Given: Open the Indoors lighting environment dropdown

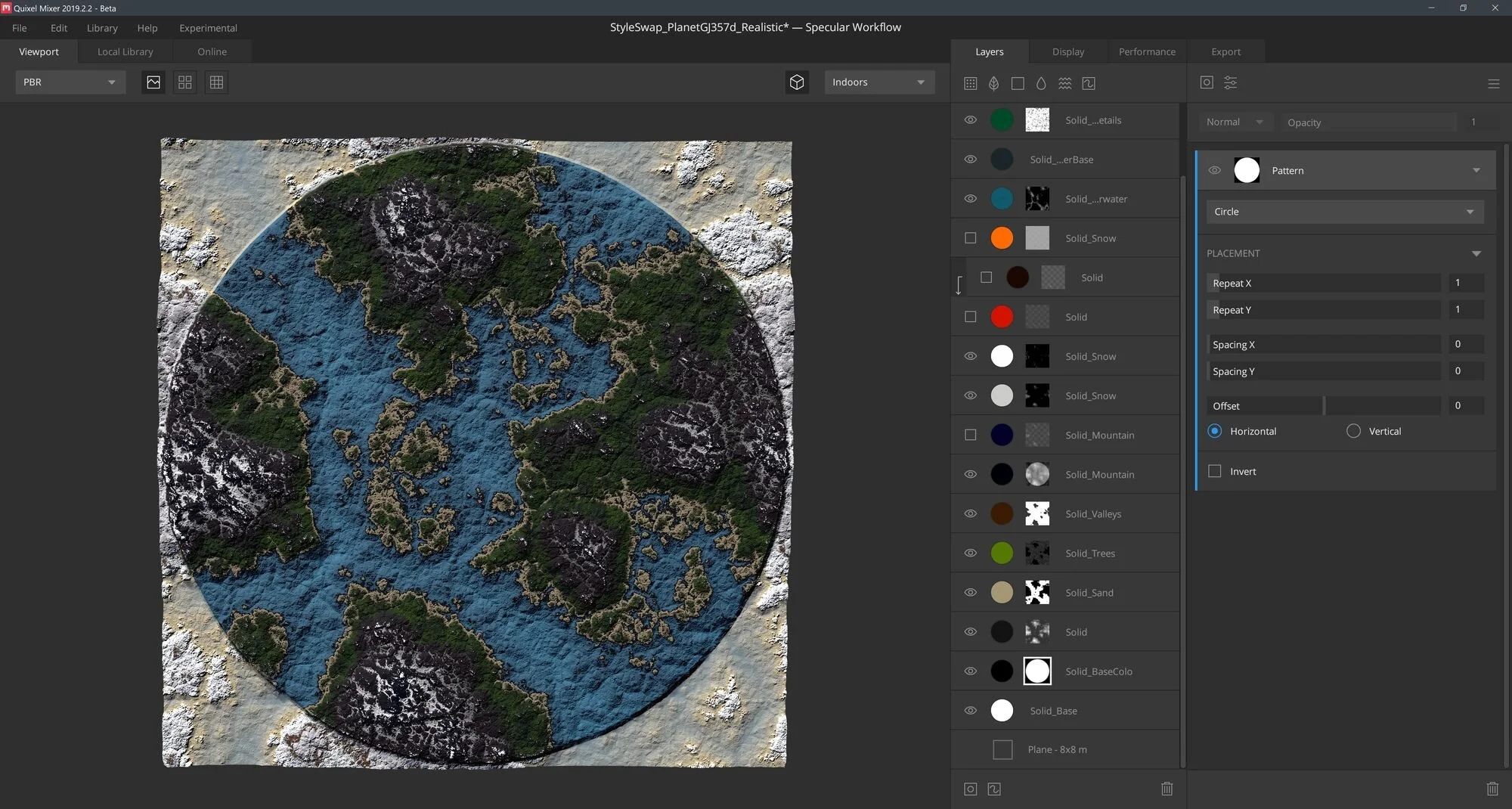Looking at the screenshot, I should pos(878,82).
